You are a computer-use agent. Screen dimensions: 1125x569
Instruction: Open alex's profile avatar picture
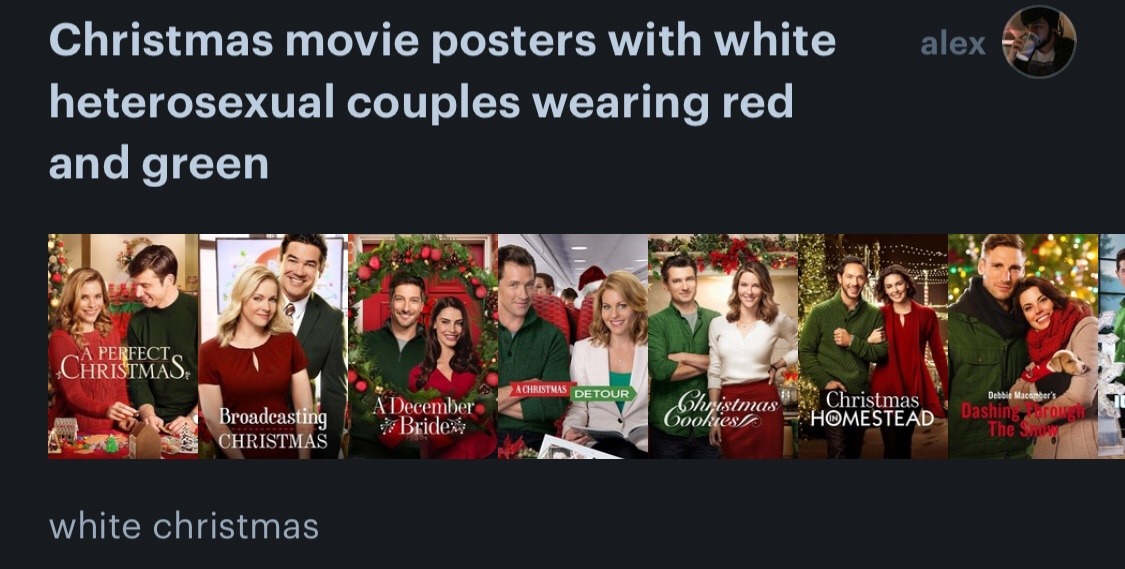[x=1038, y=42]
